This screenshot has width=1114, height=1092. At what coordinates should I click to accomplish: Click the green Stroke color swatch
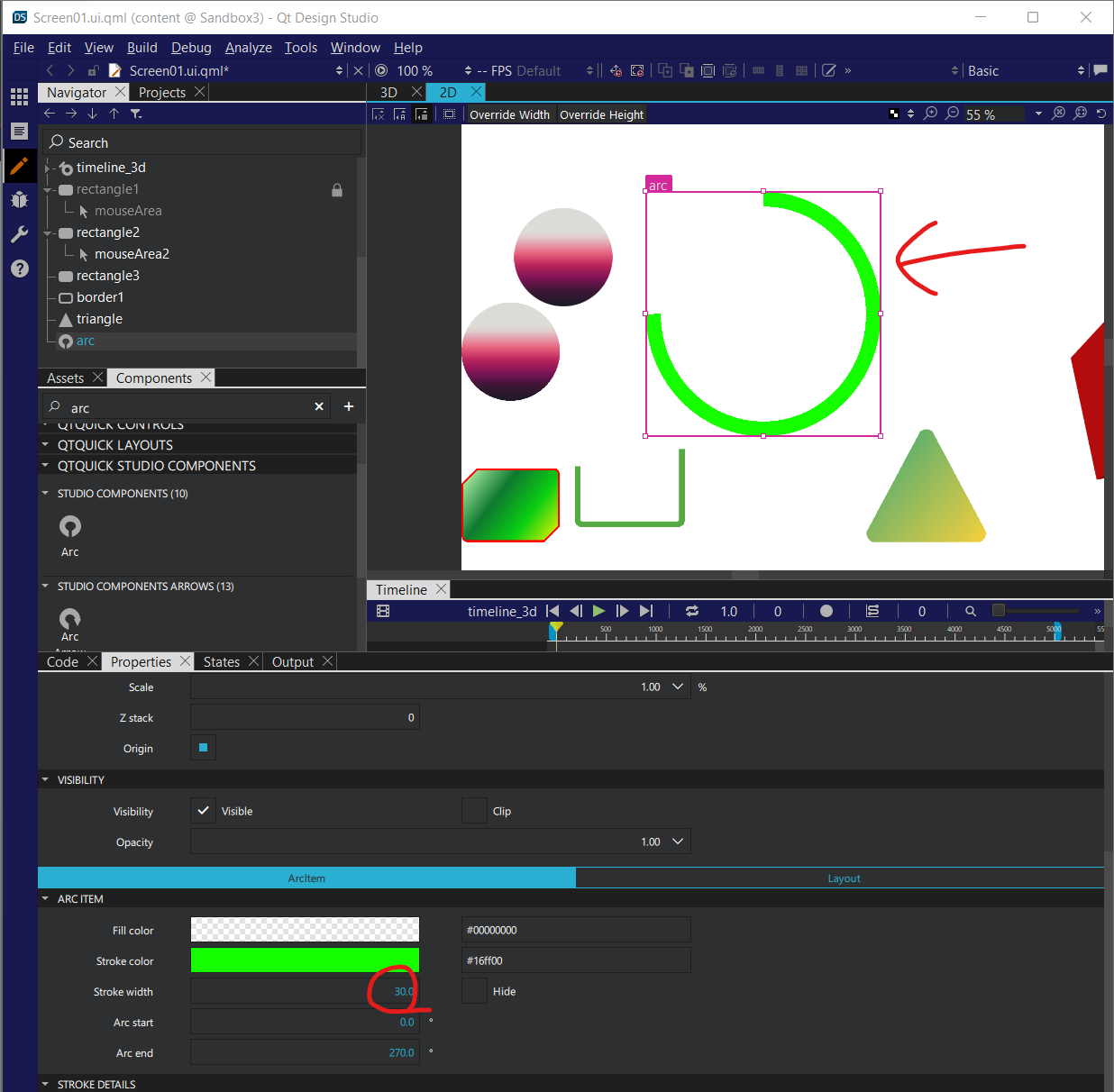[305, 960]
